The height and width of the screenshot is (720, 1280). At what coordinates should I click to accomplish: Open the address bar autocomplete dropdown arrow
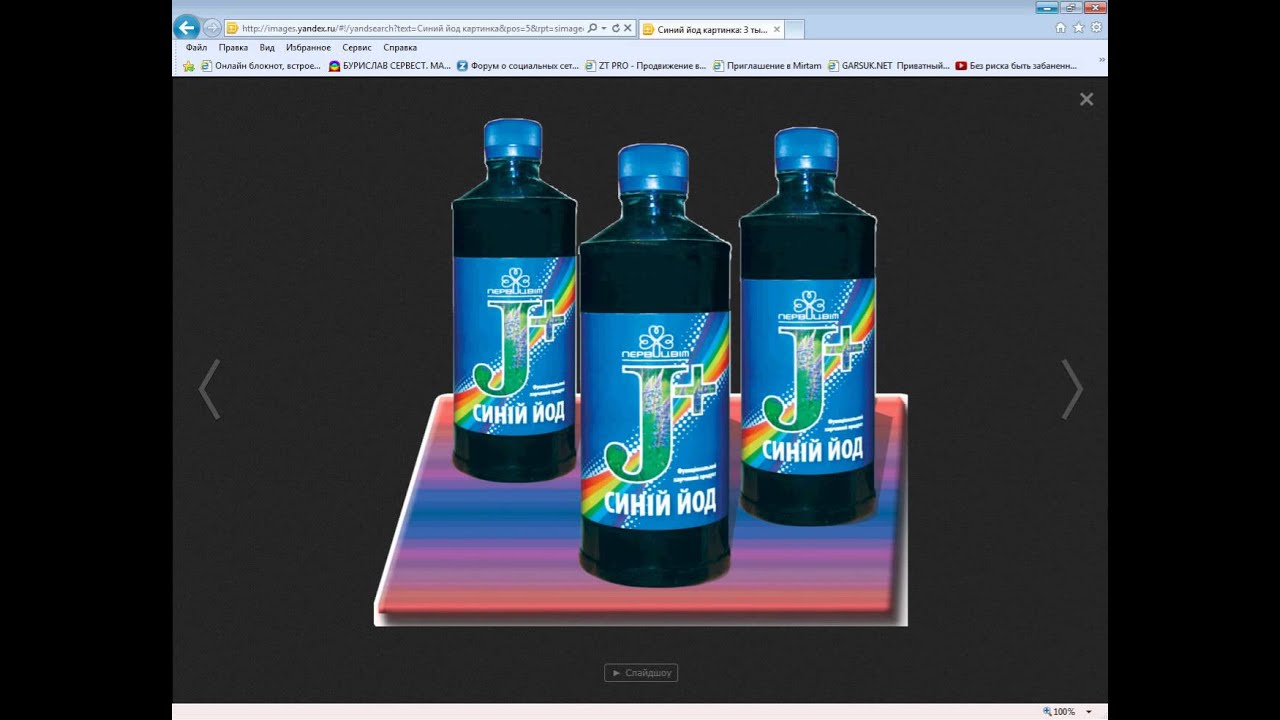(x=604, y=29)
